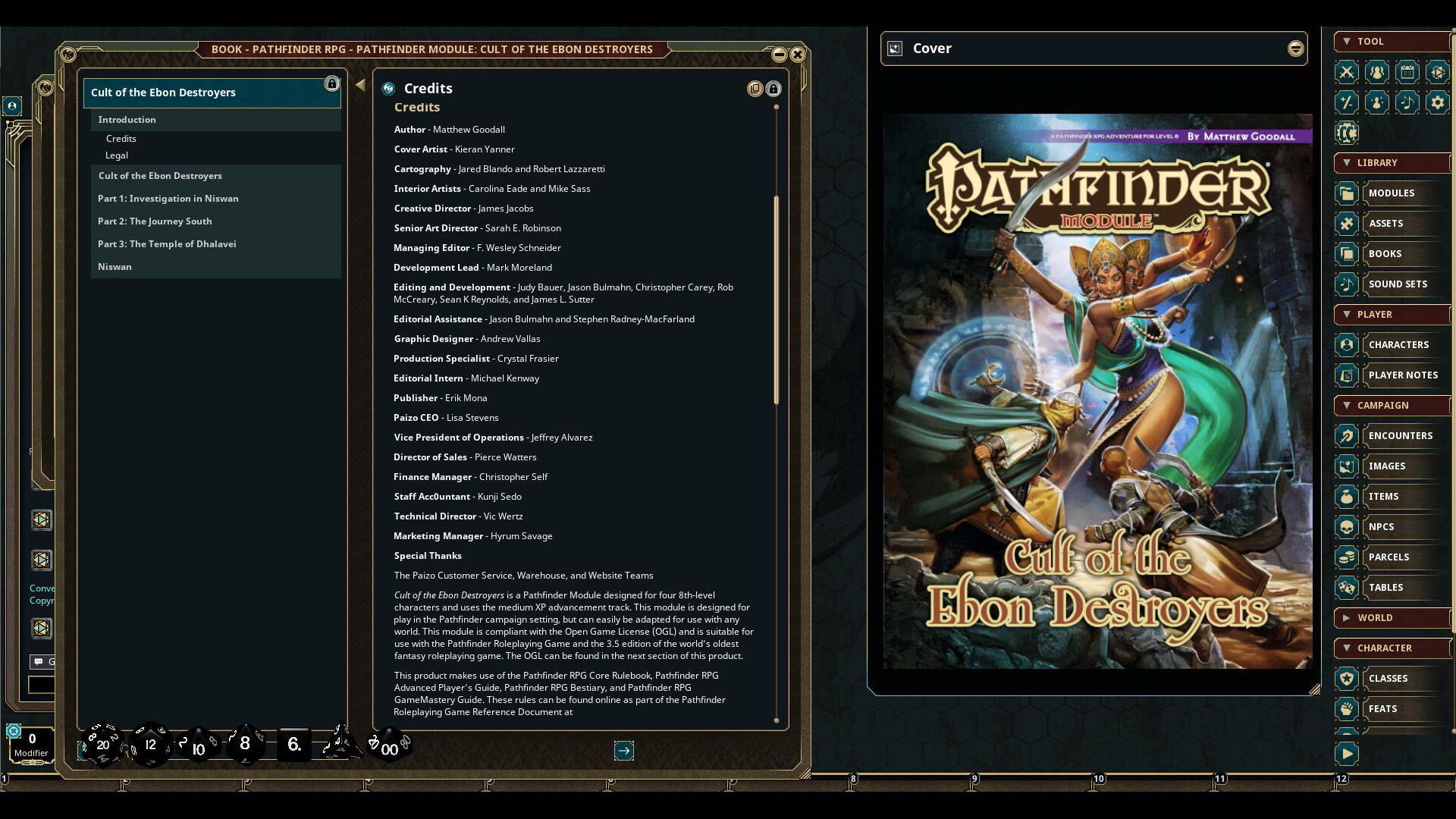Open the Calendar tool icon
This screenshot has width=1456, height=819.
1407,72
